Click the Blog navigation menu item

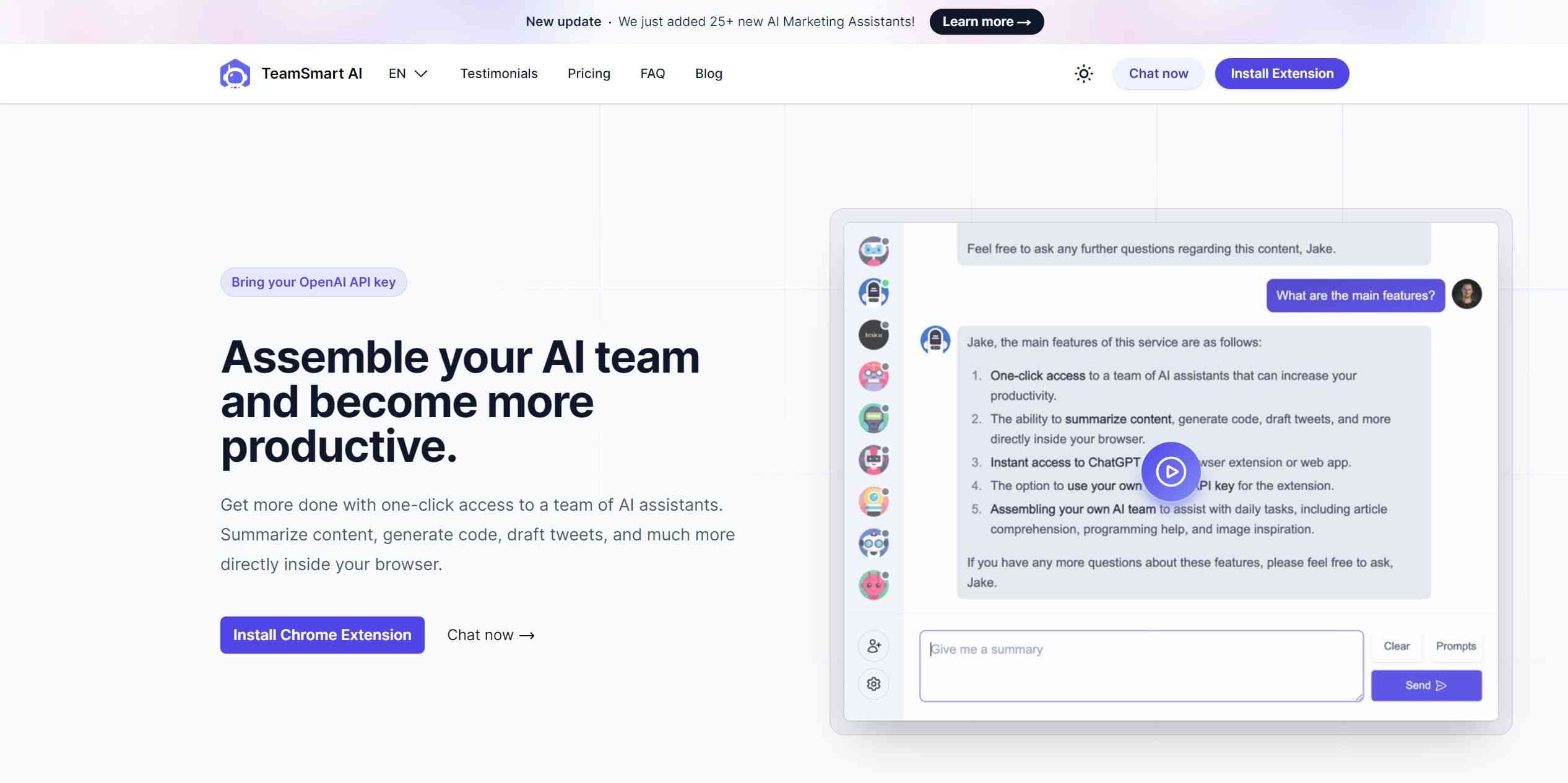[709, 73]
